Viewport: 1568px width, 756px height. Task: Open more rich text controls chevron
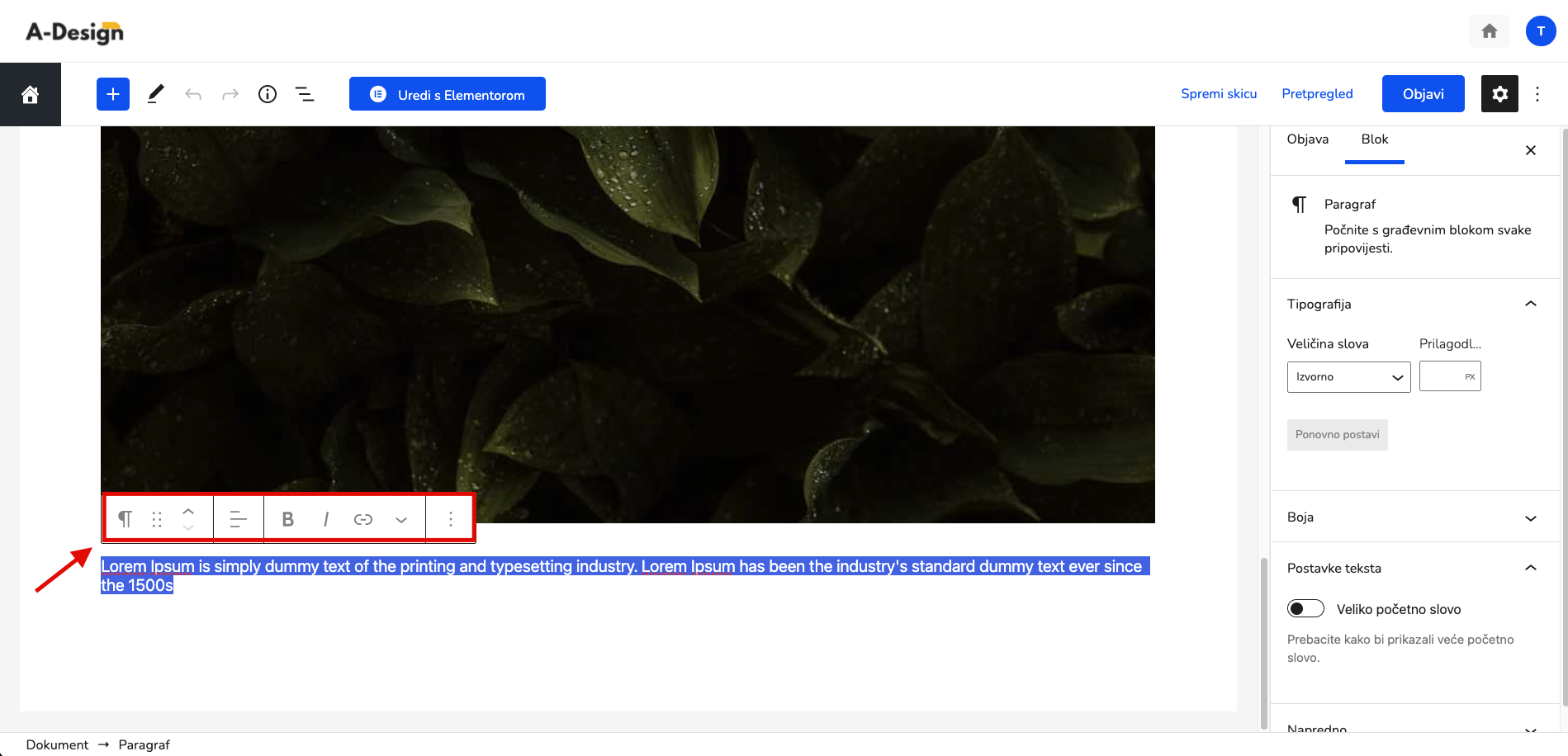pyautogui.click(x=401, y=519)
